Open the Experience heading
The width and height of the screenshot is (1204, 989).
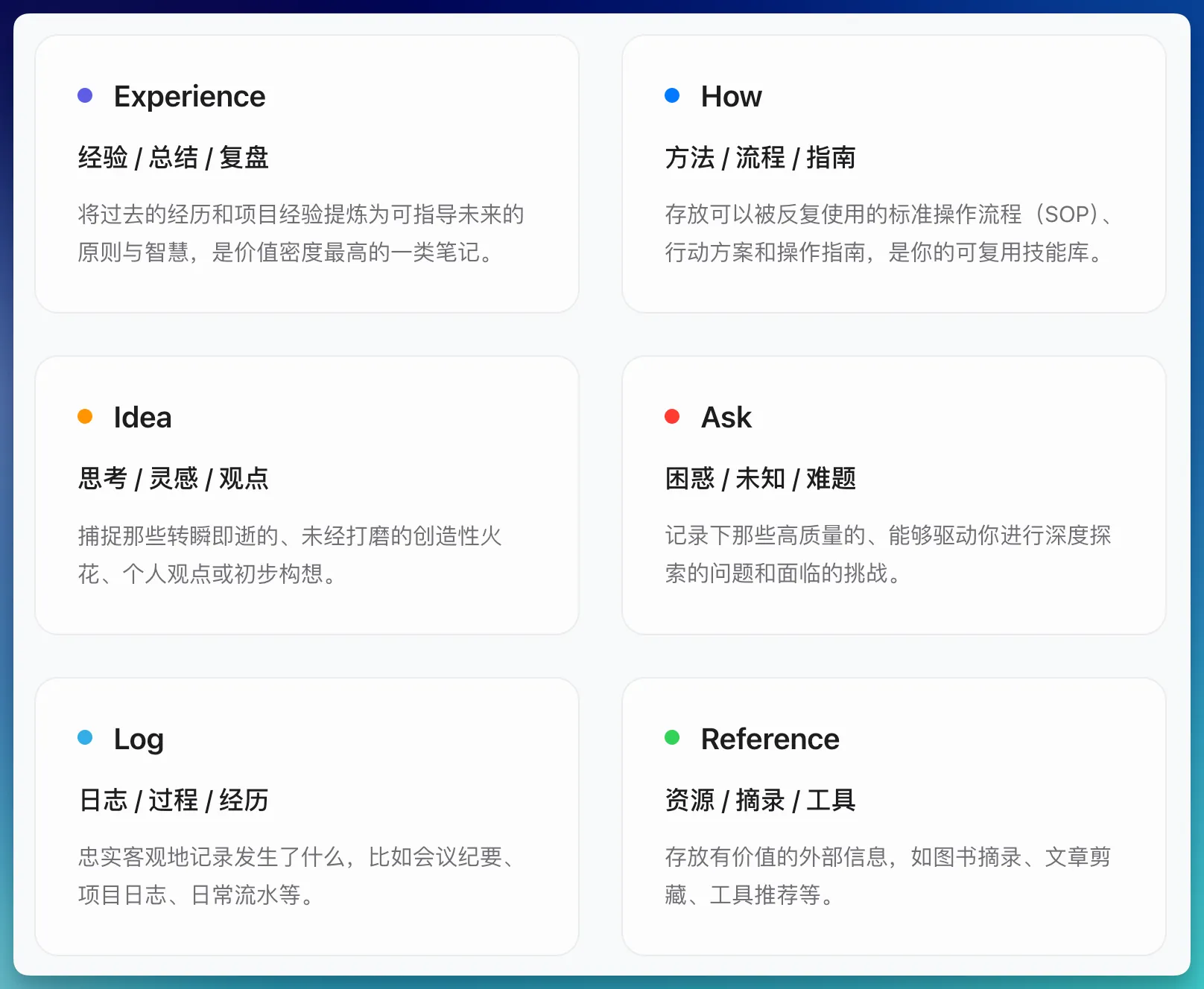(x=189, y=97)
